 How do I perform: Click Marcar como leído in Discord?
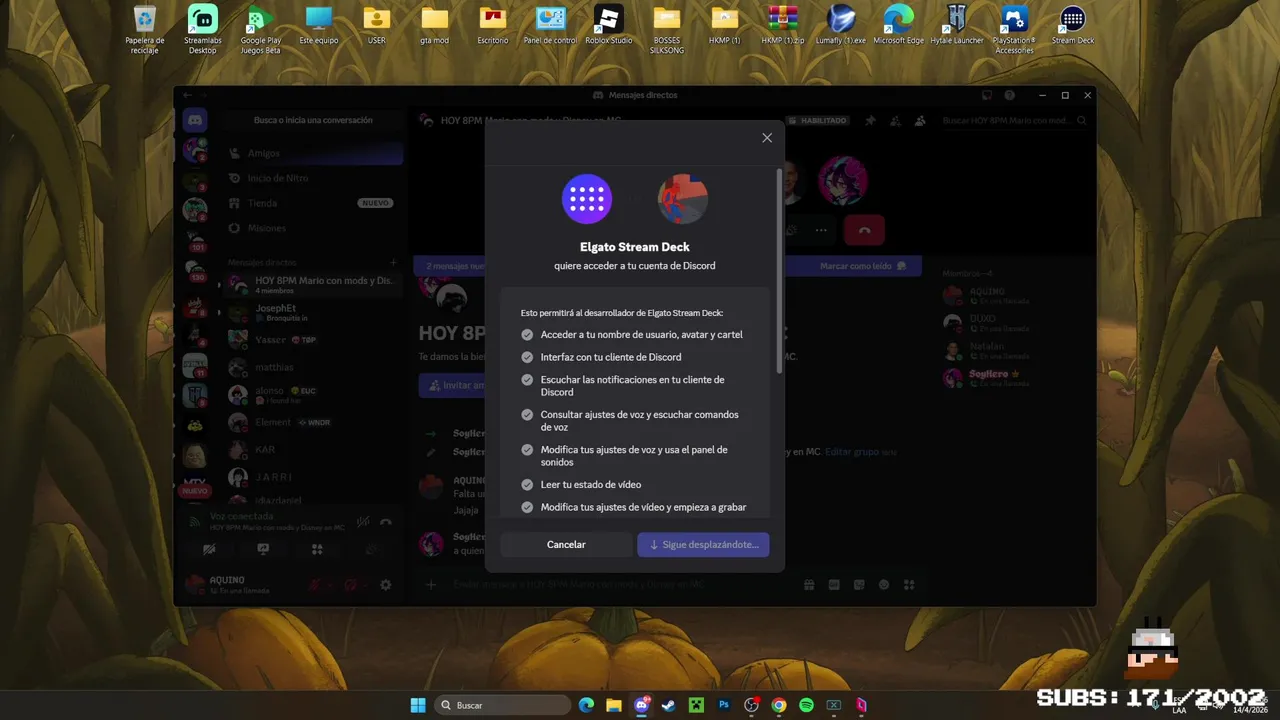862,266
